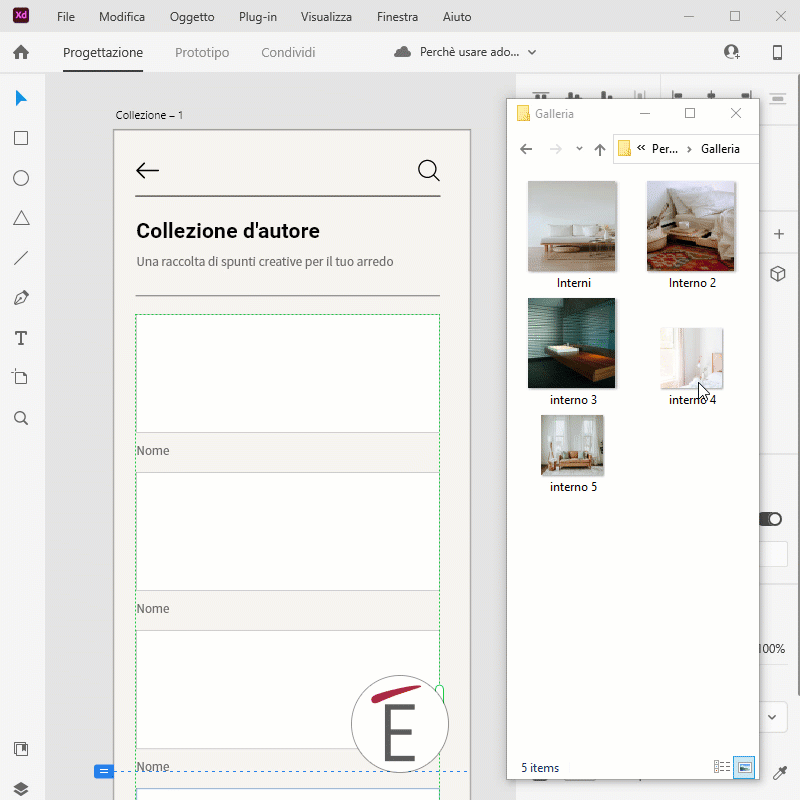
Task: Open the Visualizza menu
Action: tap(326, 17)
